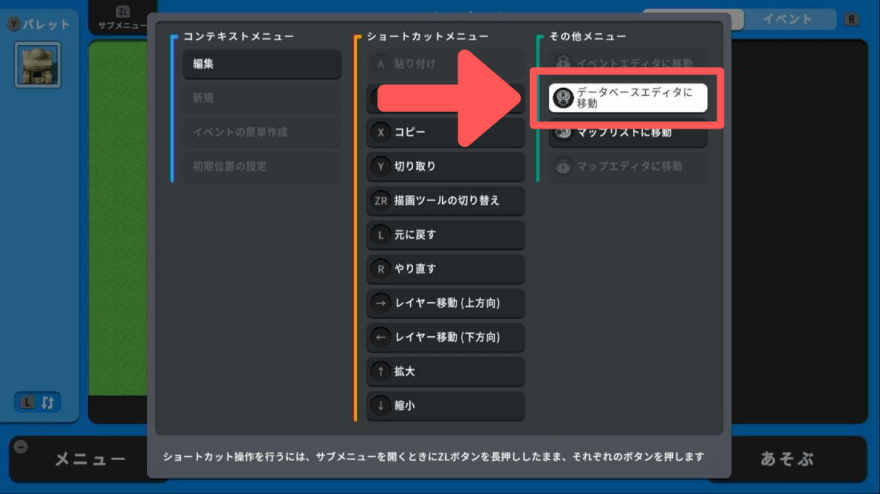
Task: Click left-arrow icon for lower layer move
Action: (x=381, y=338)
